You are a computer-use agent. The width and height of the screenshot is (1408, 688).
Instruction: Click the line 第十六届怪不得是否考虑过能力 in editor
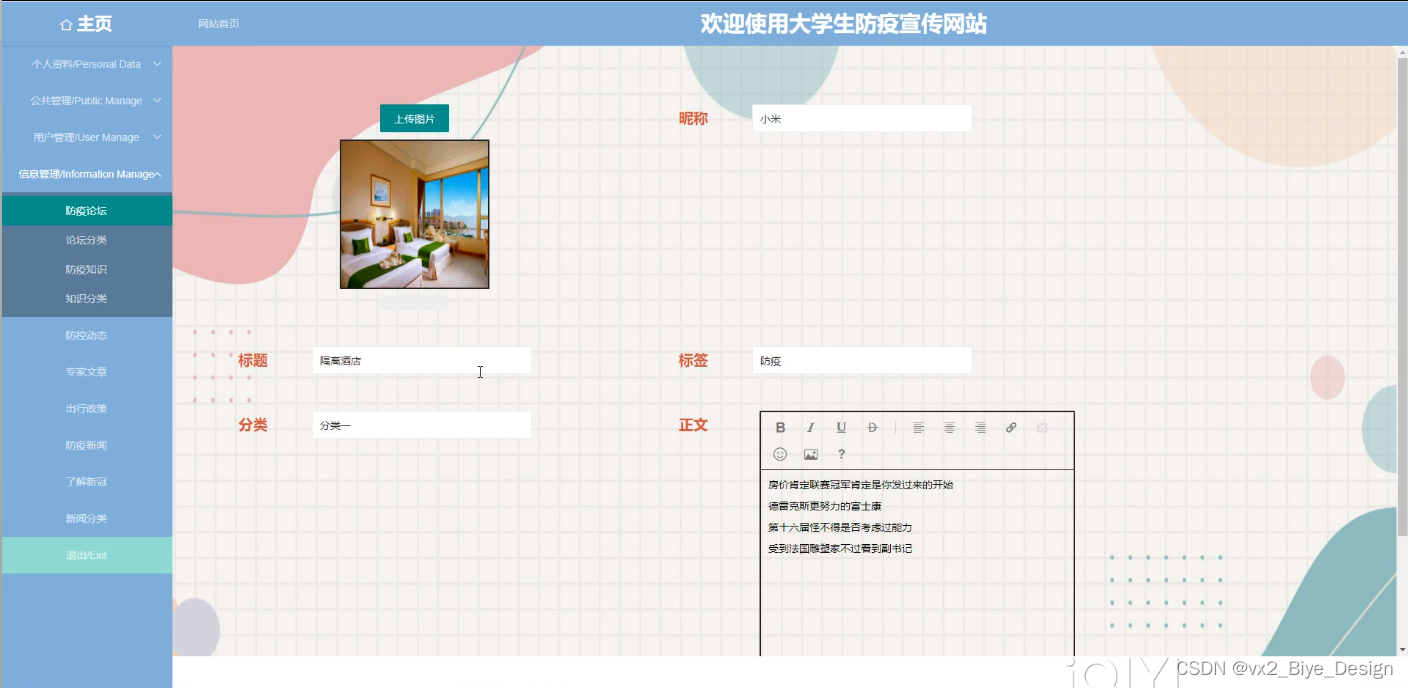(840, 527)
